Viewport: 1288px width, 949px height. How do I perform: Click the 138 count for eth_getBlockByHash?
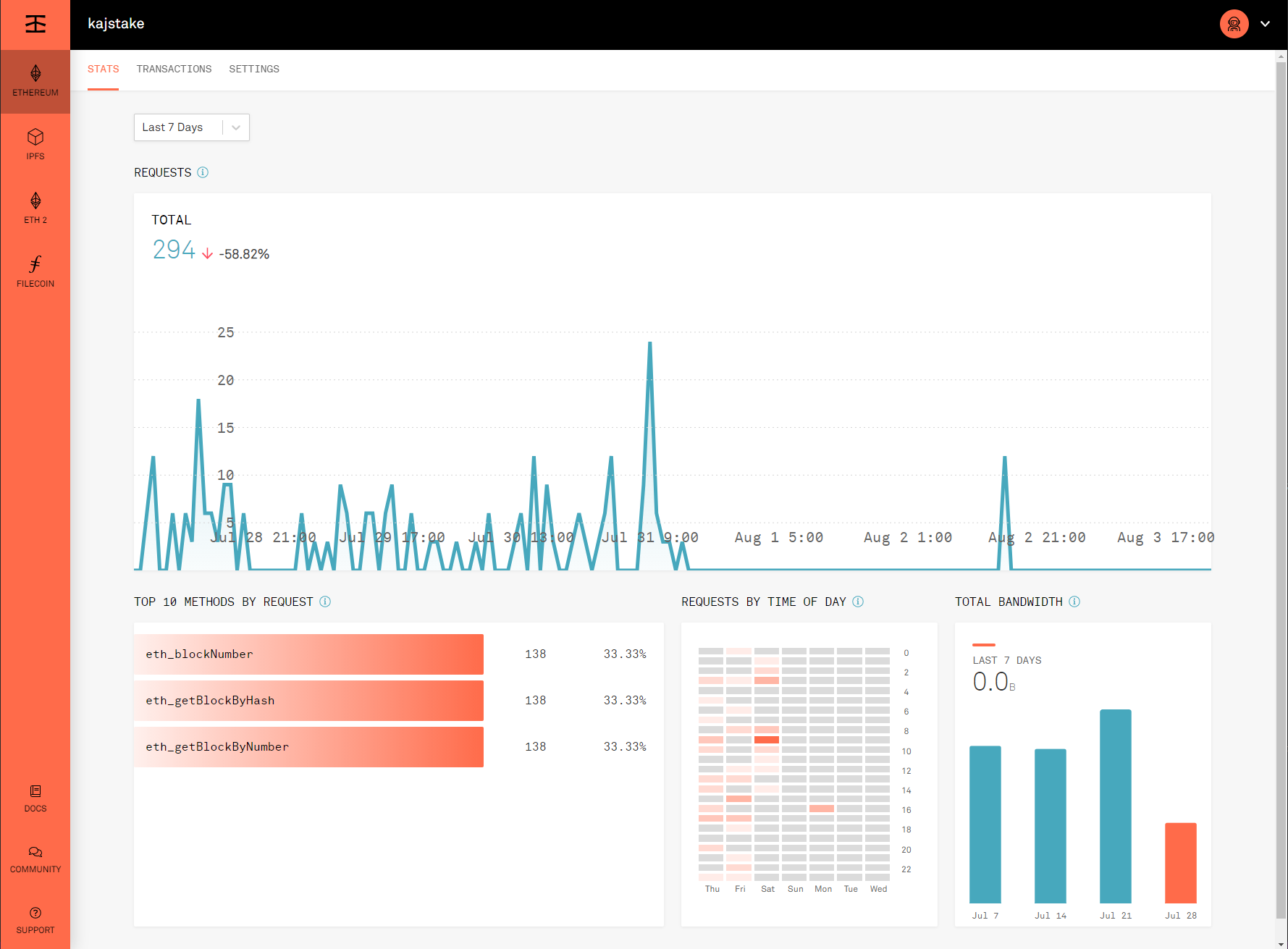[x=536, y=701]
